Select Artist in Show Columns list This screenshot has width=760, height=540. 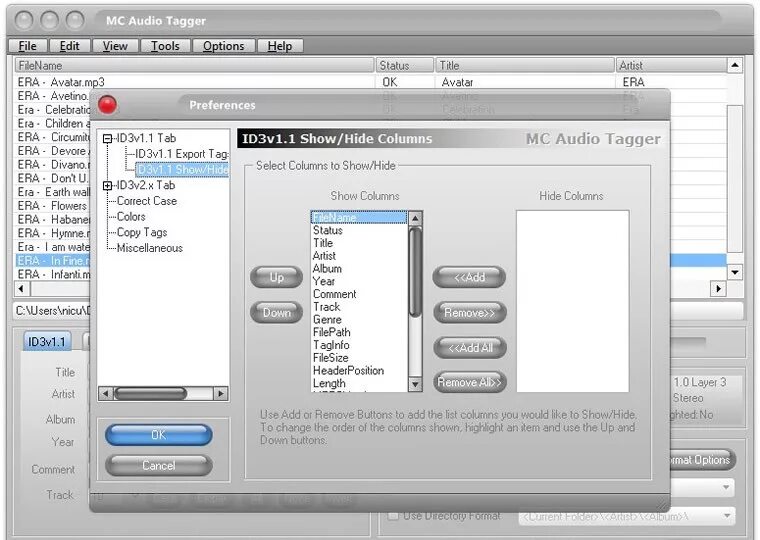pos(359,255)
